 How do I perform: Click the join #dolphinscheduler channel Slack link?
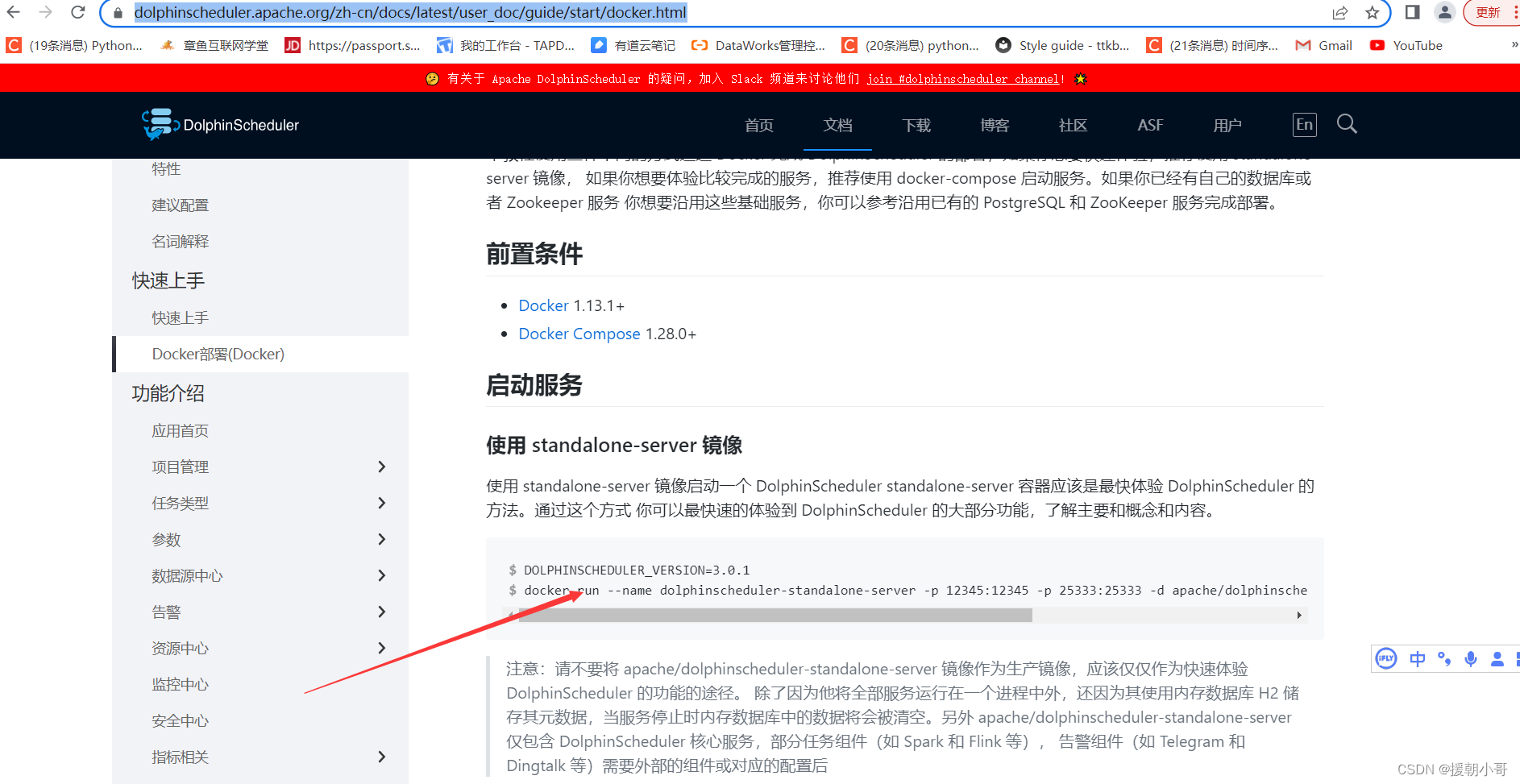[963, 79]
